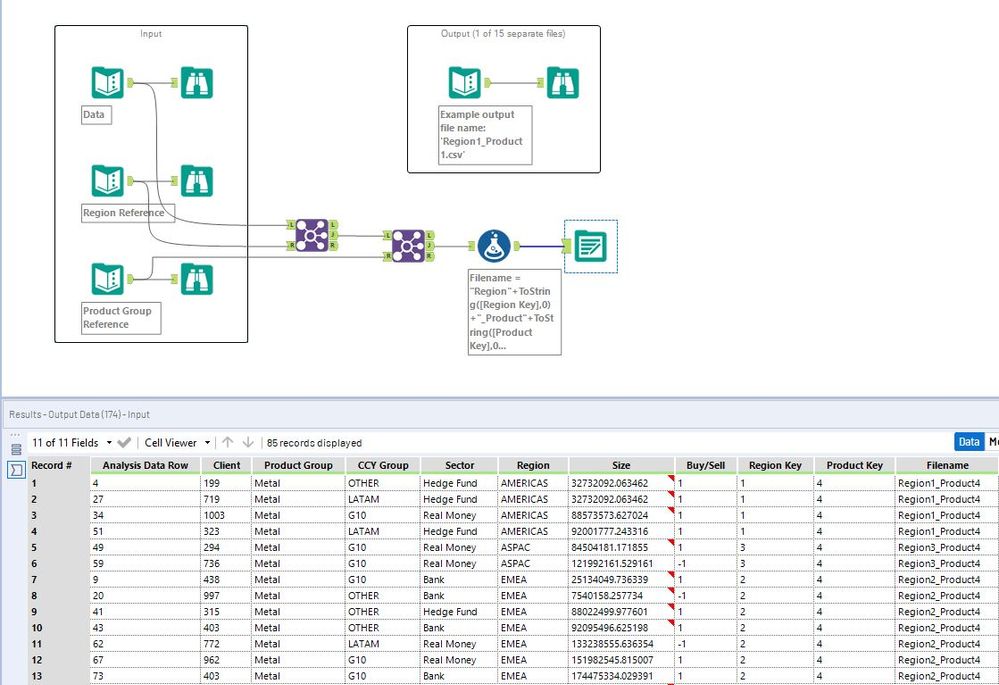Select the Browse tool beside Product Group Reference
This screenshot has height=685, width=999.
click(x=196, y=278)
